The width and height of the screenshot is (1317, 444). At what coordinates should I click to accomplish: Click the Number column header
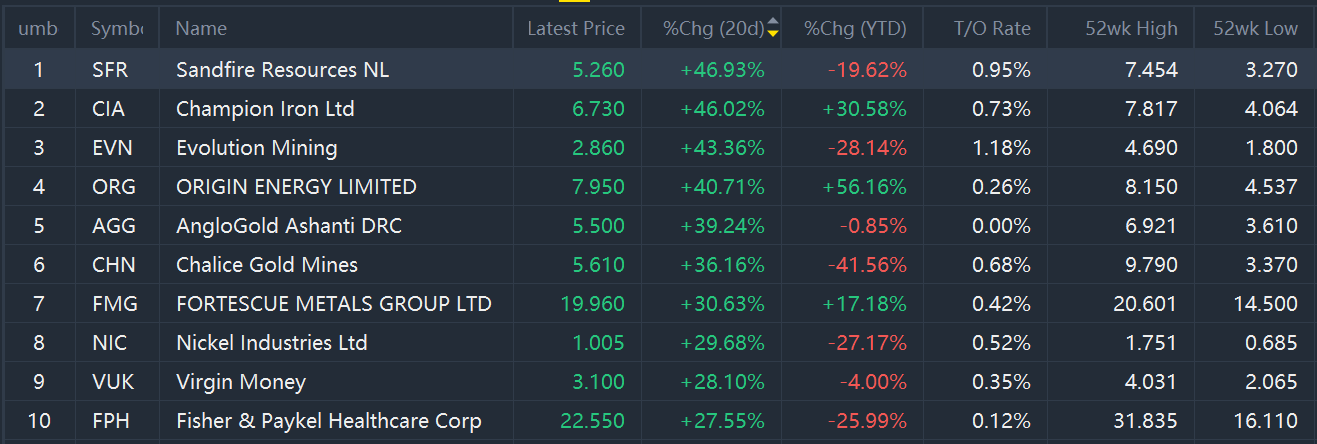click(38, 29)
